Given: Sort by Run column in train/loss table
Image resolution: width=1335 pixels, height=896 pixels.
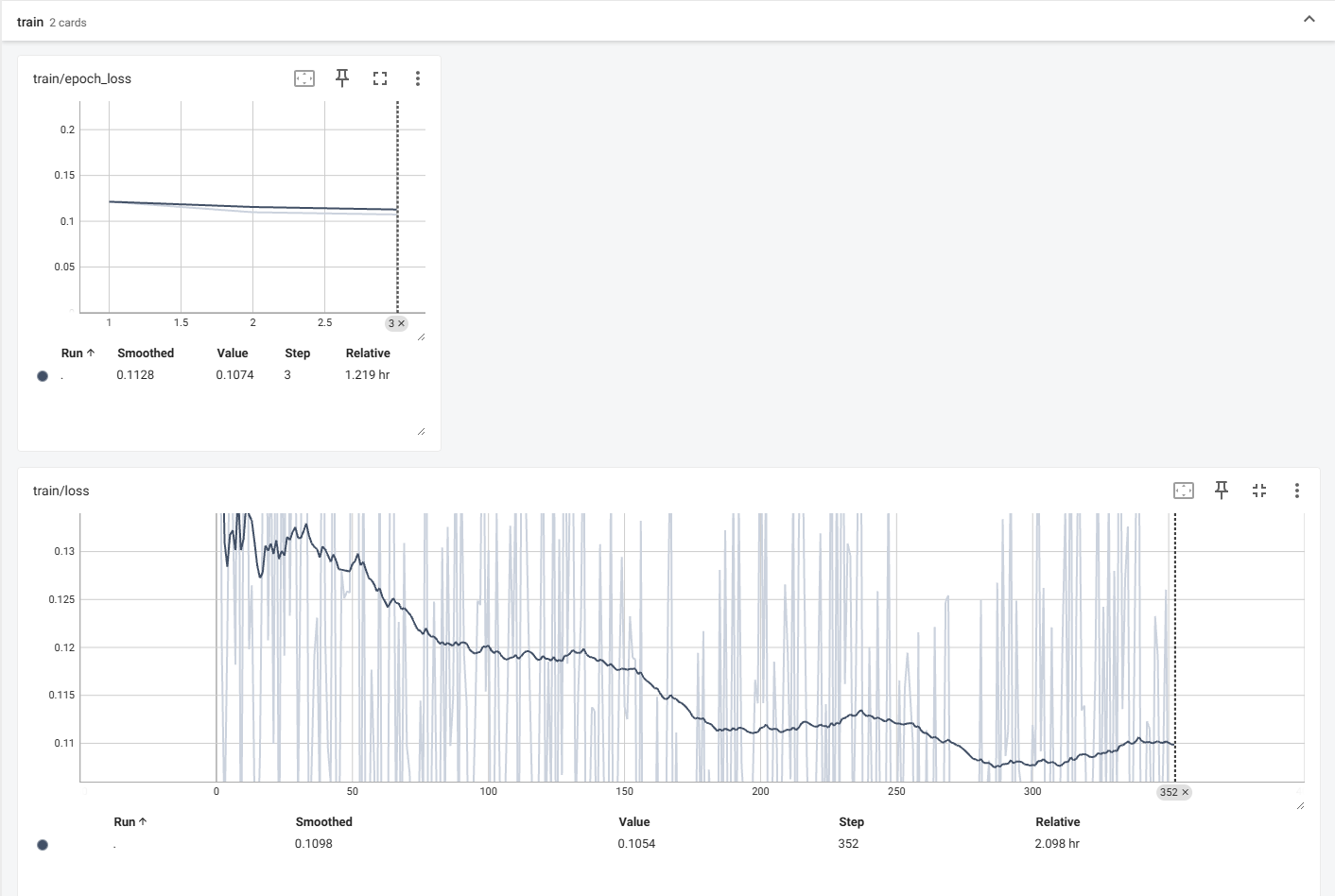Looking at the screenshot, I should [130, 822].
